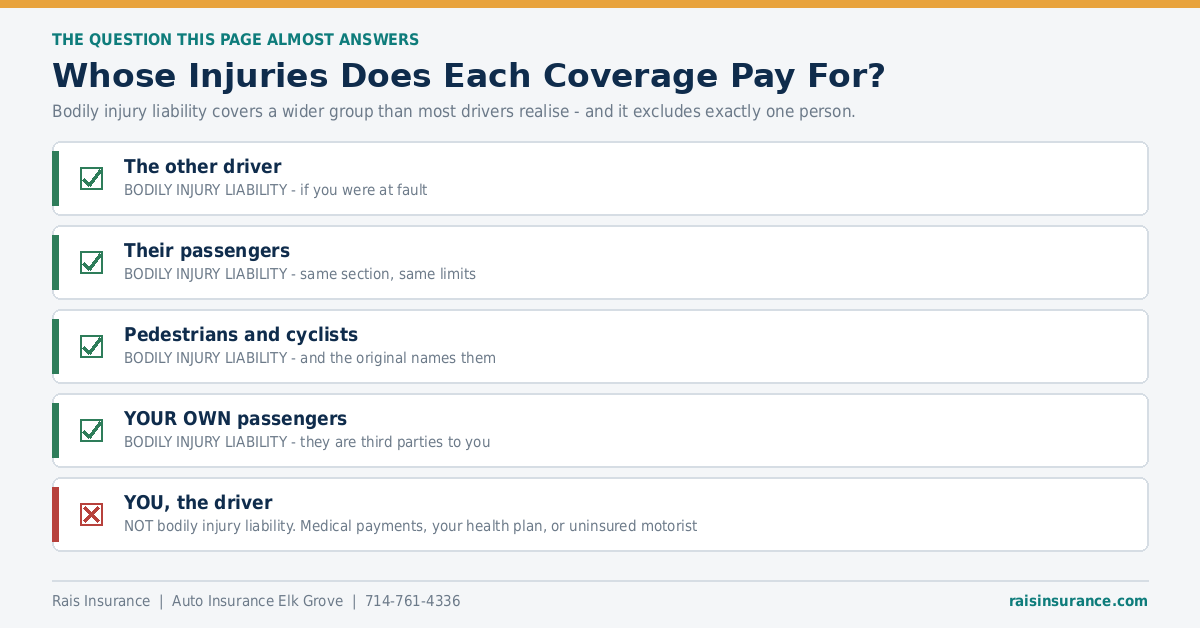Click The other driver card title
Viewport: 1200px width, 628px height.
coord(202,167)
